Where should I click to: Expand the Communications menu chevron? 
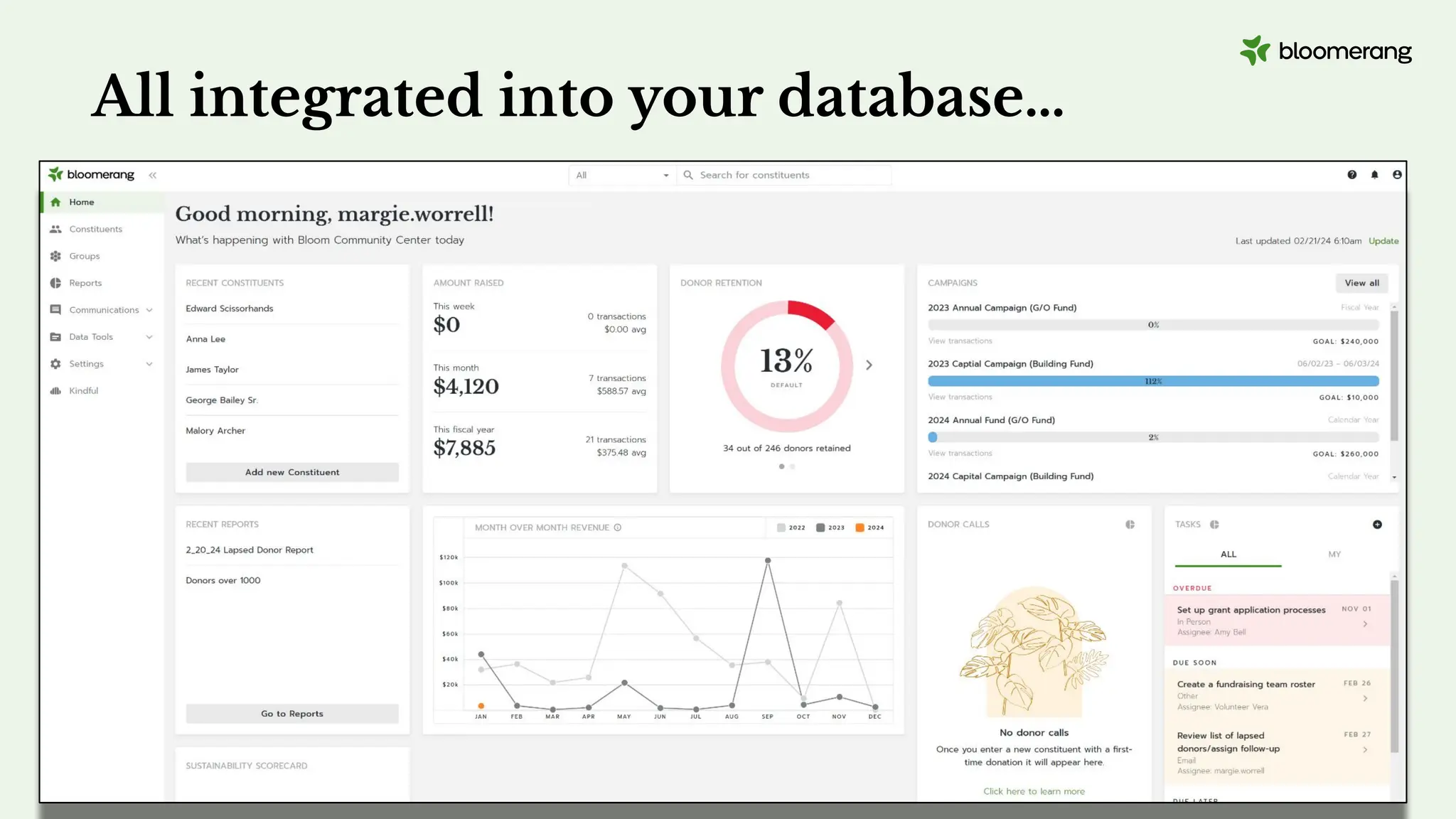149,310
